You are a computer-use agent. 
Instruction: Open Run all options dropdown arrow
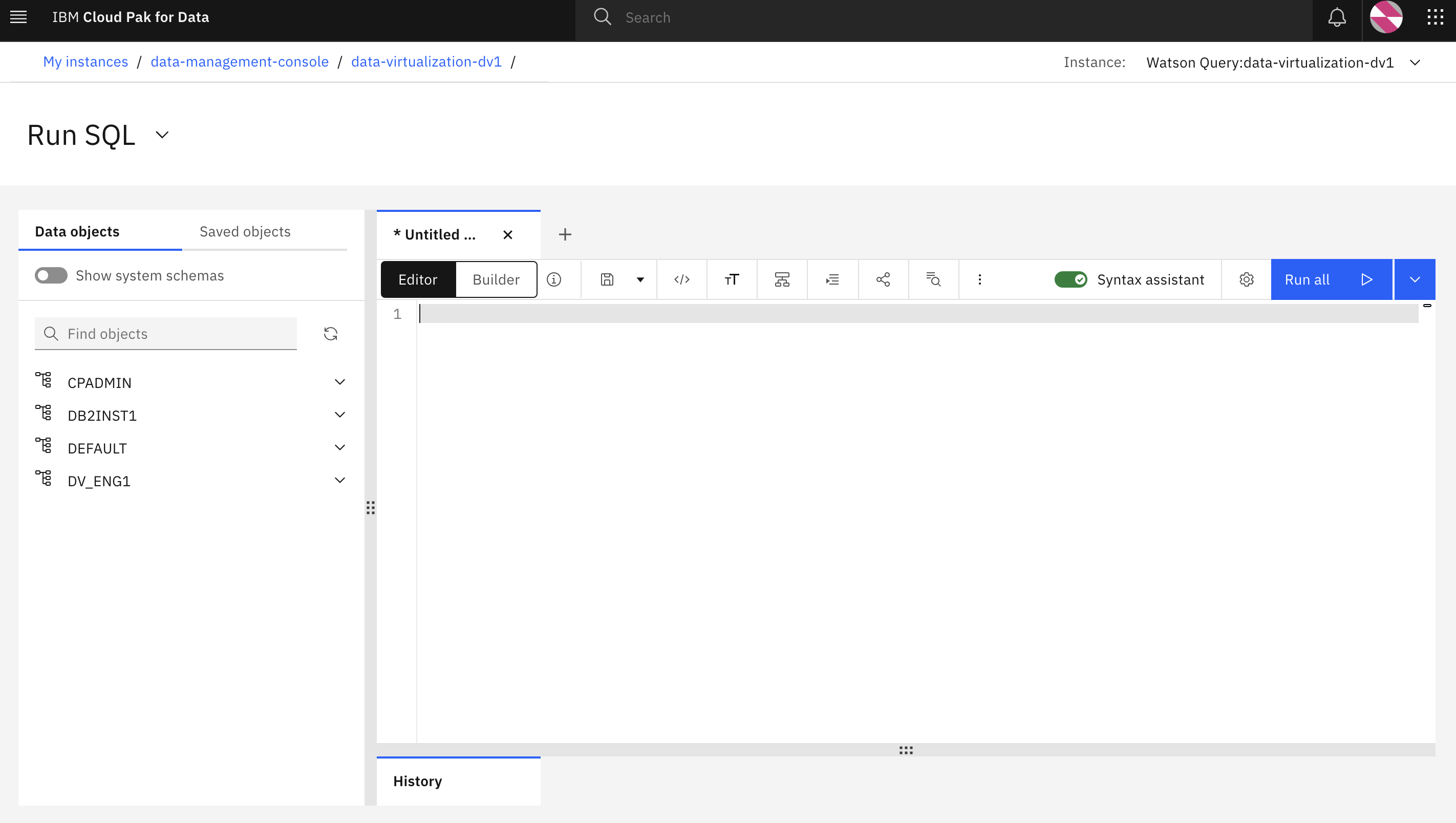tap(1415, 279)
